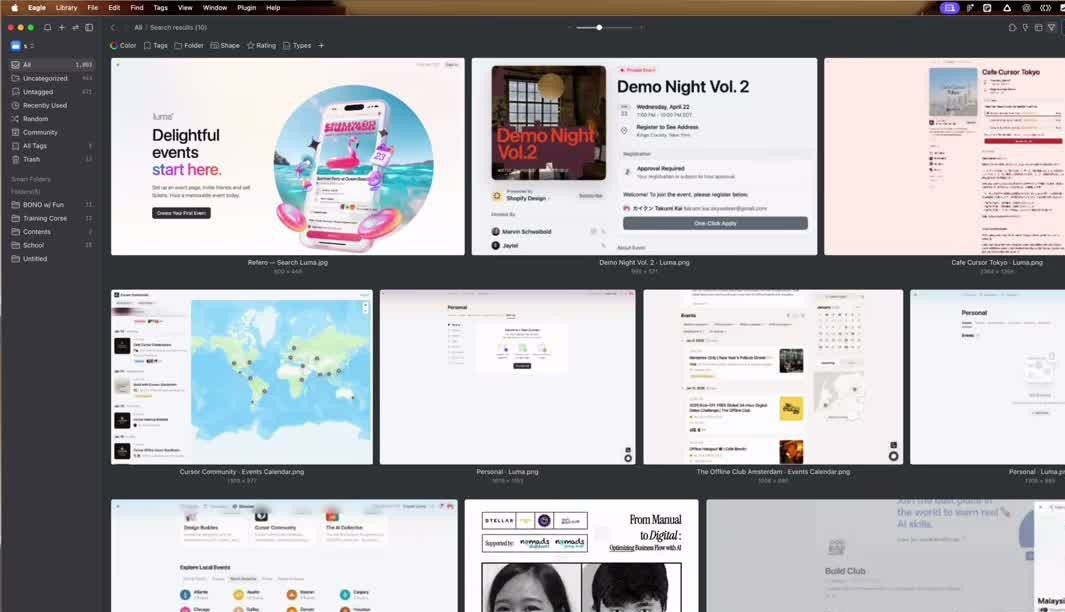Image resolution: width=1065 pixels, height=612 pixels.
Task: Select the From Manual to Digital thumbnail
Action: [x=581, y=556]
